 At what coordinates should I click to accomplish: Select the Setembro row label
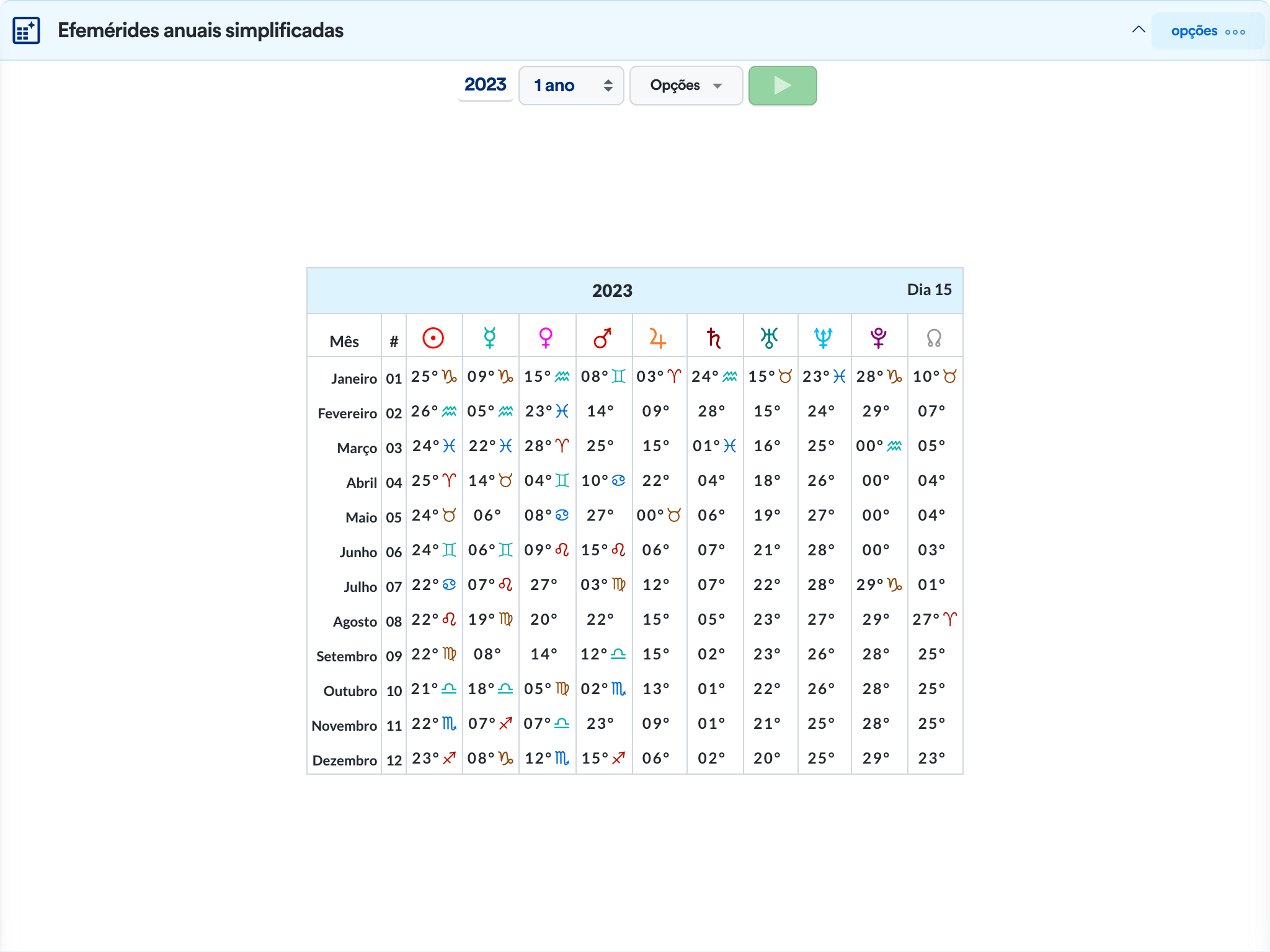tap(347, 656)
